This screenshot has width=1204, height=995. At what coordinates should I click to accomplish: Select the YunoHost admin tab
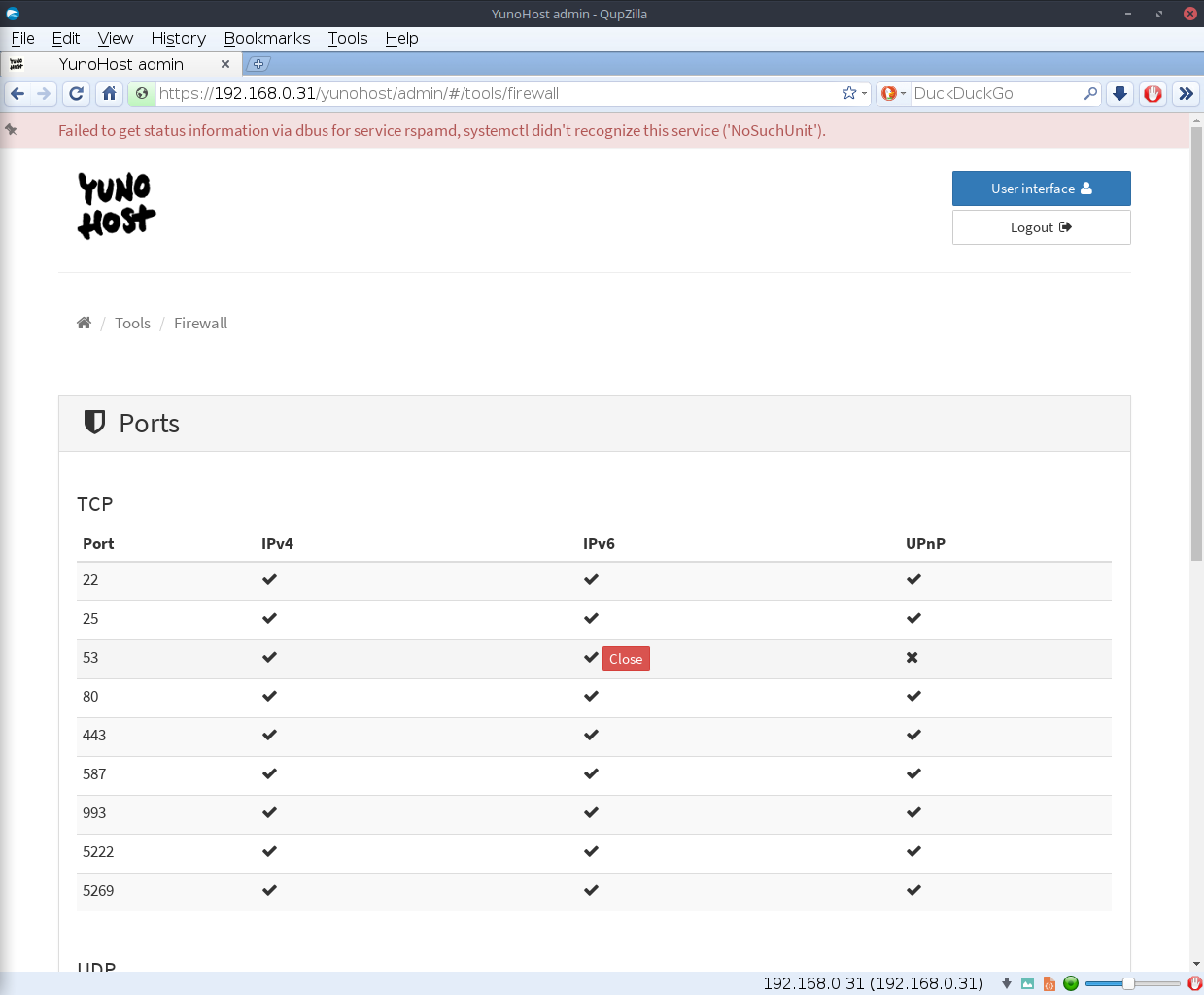[x=120, y=64]
